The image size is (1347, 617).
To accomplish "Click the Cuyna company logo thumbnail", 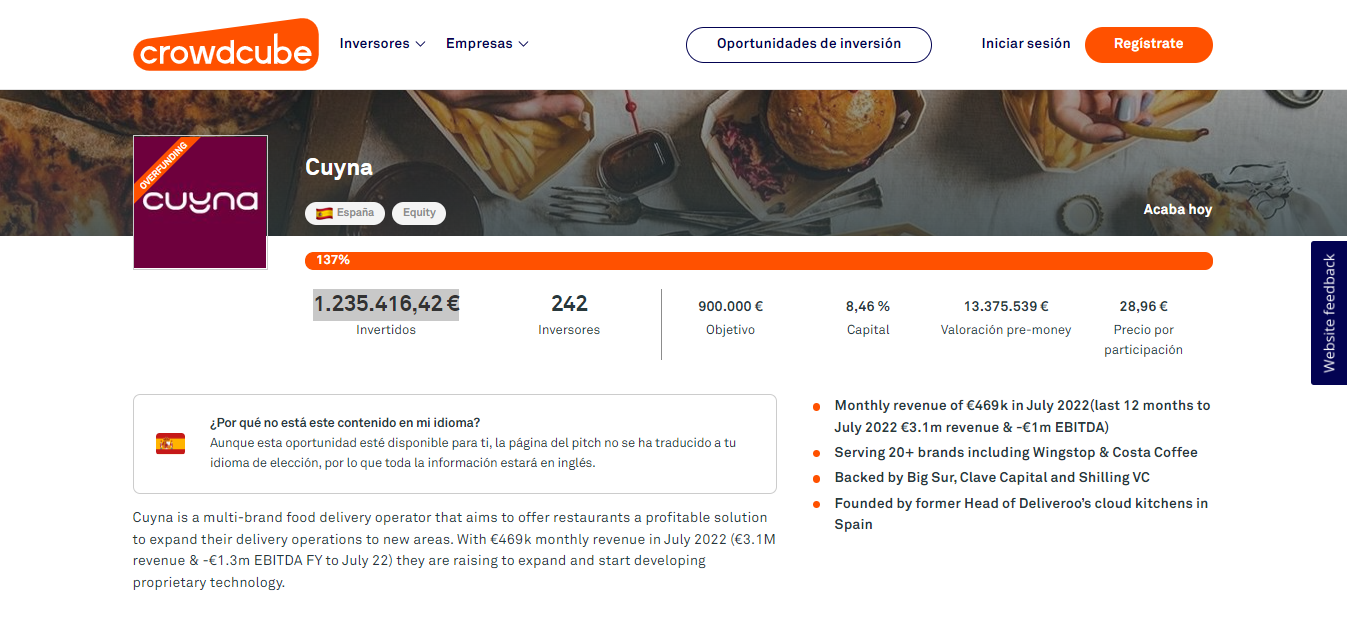I will 200,202.
